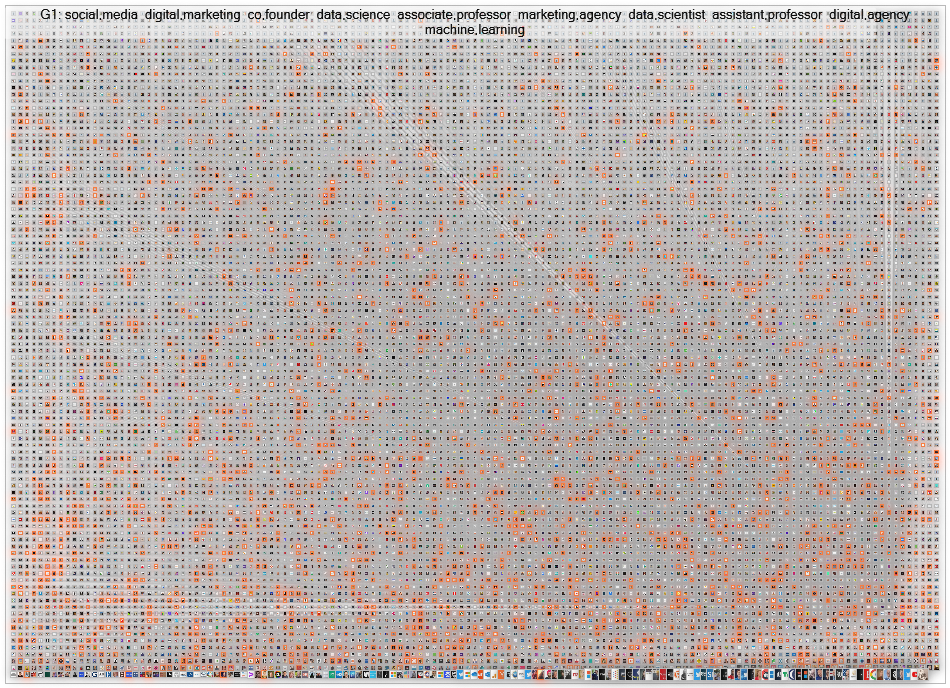Select the white G on blue node thumbnail

point(95,675)
